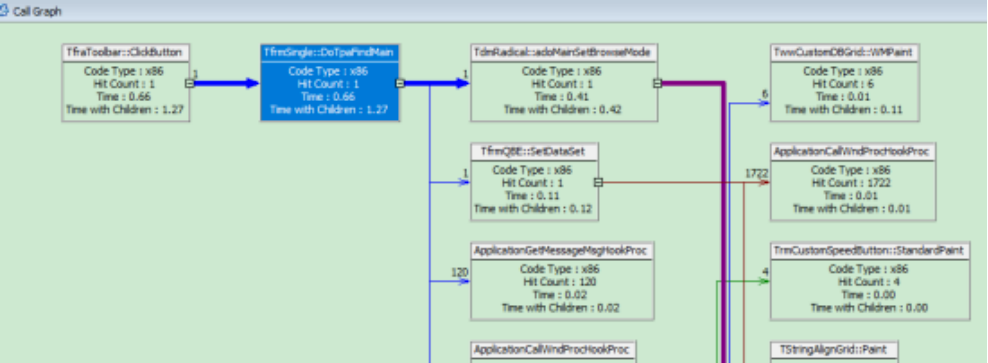Collapse the TfrmSingle::DoTpaFindMain node expander

tap(399, 83)
